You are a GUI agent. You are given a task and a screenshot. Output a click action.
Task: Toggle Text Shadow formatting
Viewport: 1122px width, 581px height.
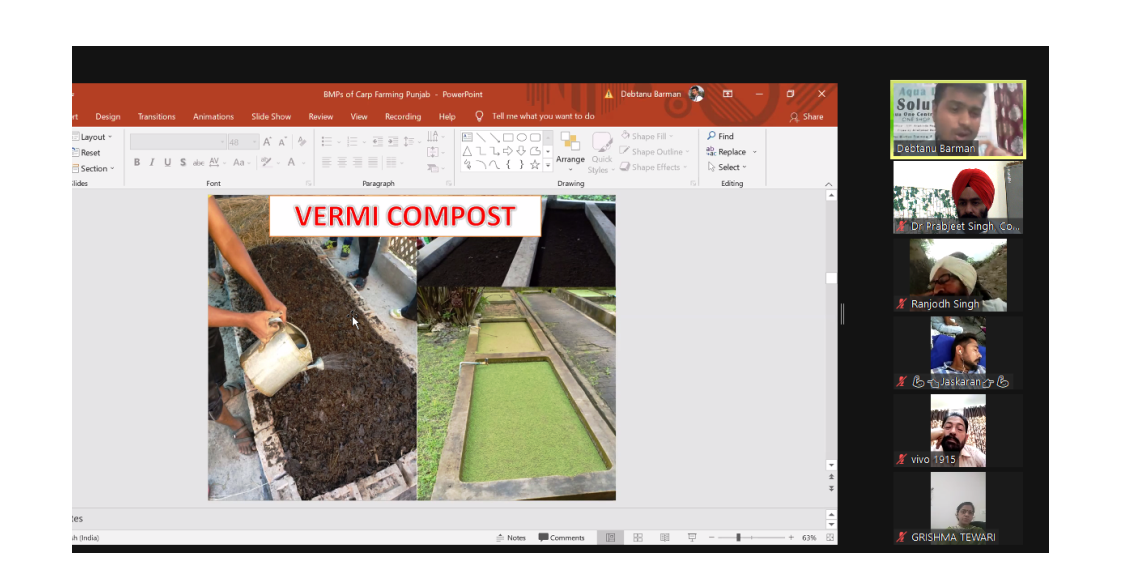(x=183, y=162)
